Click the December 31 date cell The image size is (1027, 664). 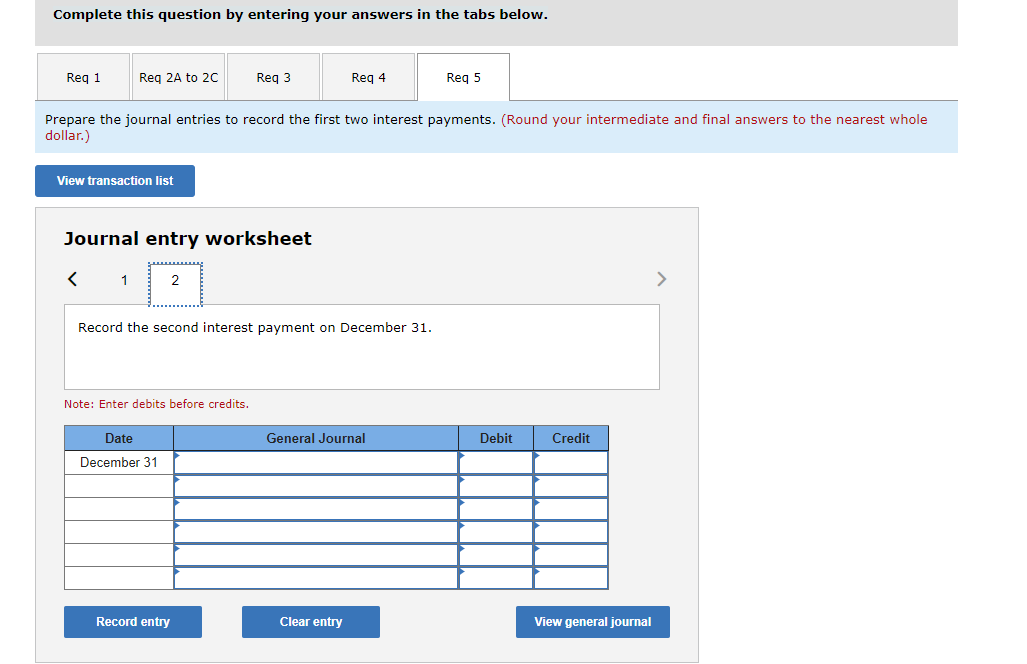pyautogui.click(x=119, y=462)
